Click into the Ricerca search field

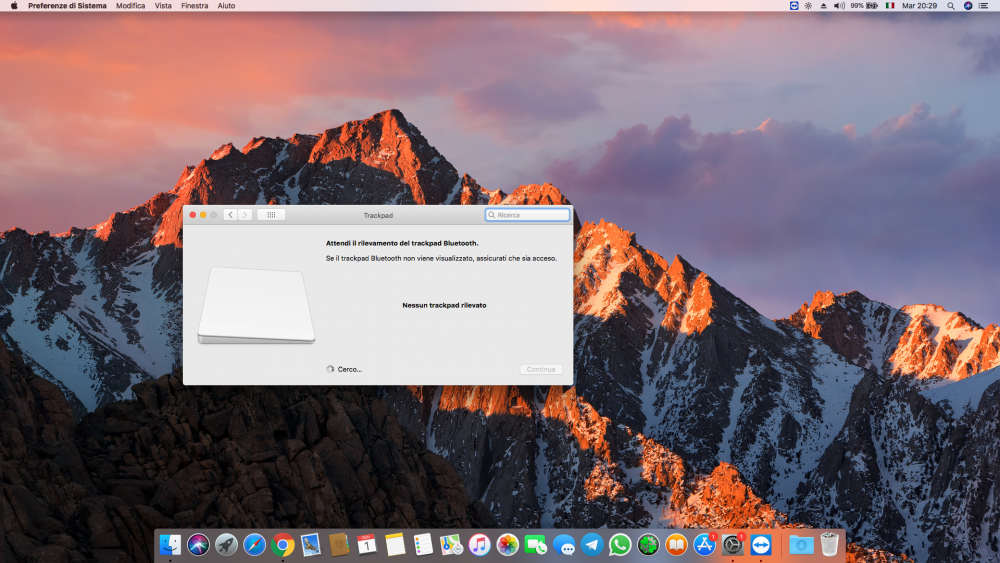527,215
